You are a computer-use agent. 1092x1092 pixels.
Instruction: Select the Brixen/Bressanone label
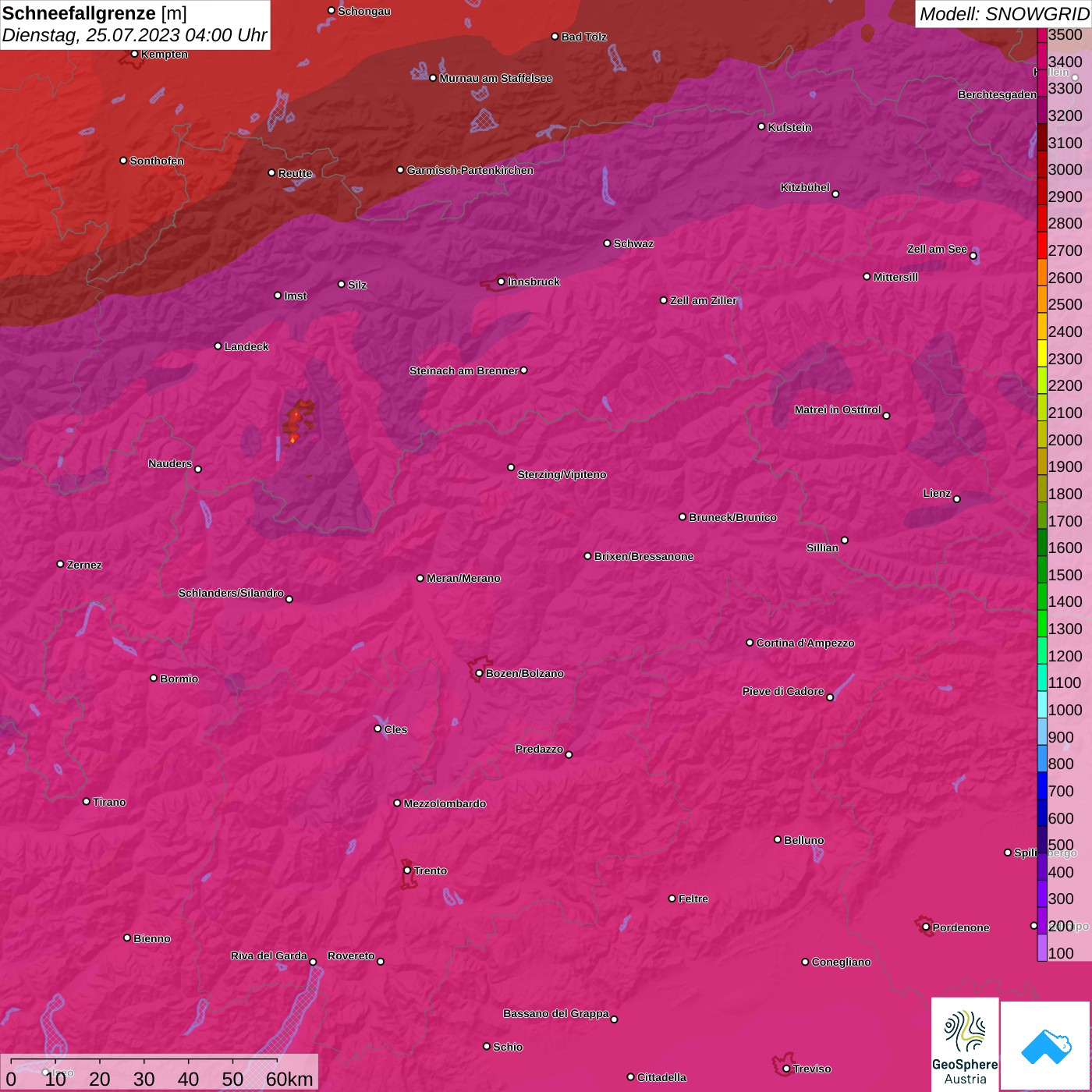pyautogui.click(x=644, y=556)
